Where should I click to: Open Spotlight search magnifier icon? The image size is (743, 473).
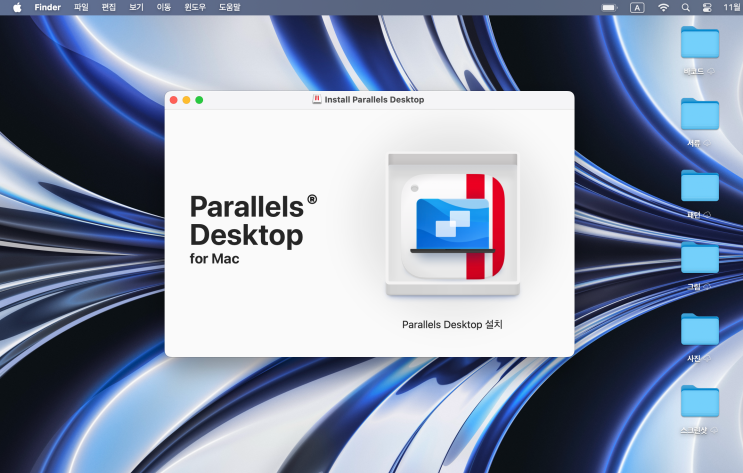click(686, 8)
